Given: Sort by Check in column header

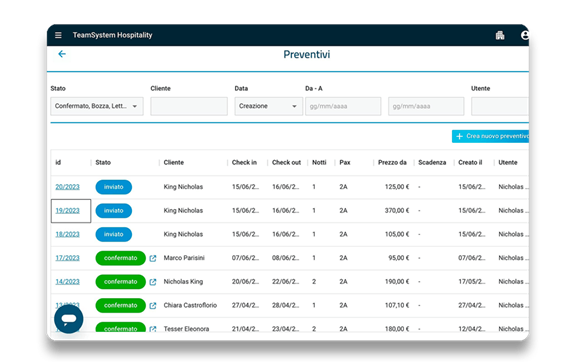Looking at the screenshot, I should [x=244, y=162].
